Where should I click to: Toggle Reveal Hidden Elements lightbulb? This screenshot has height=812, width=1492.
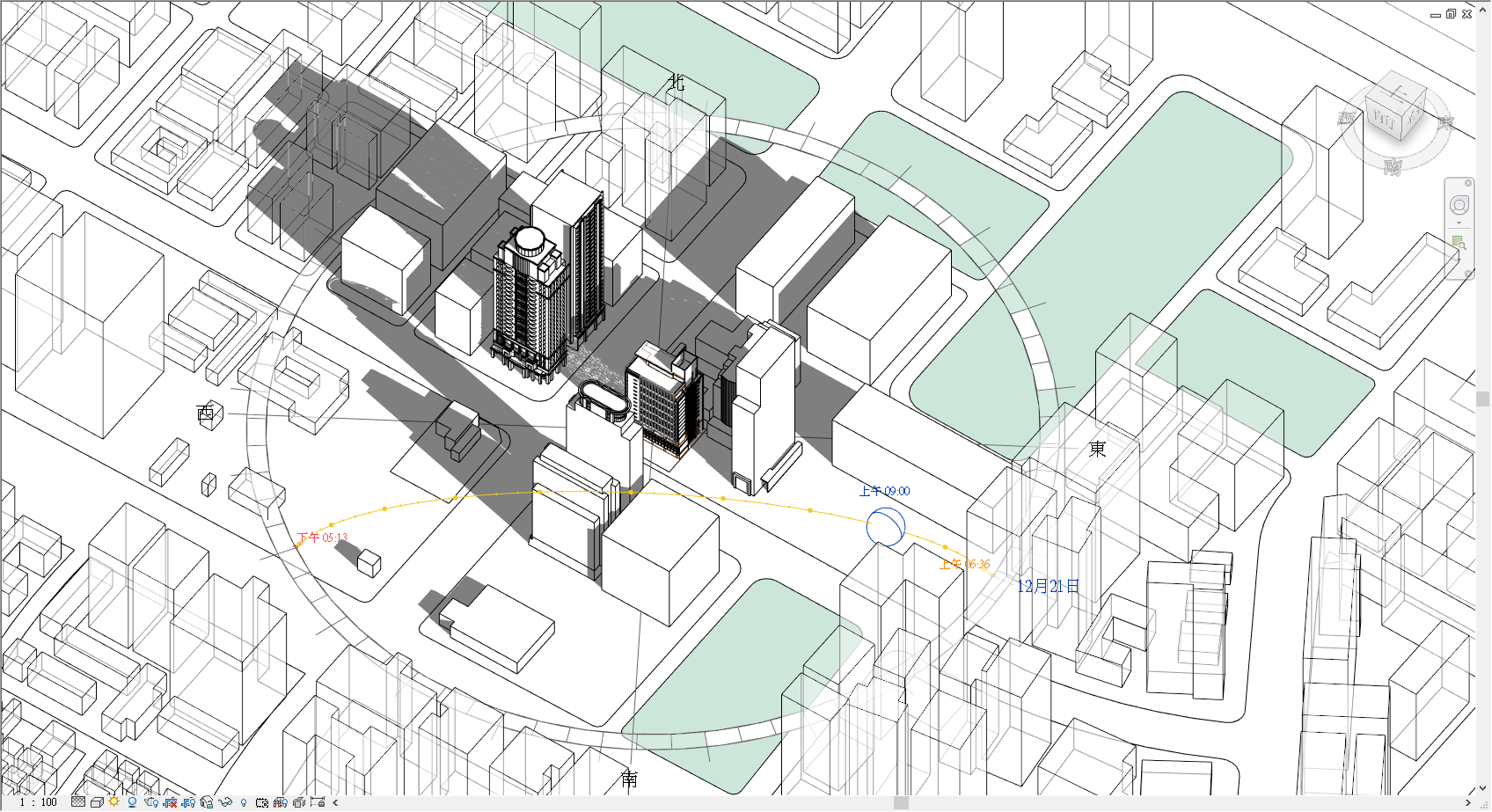244,802
